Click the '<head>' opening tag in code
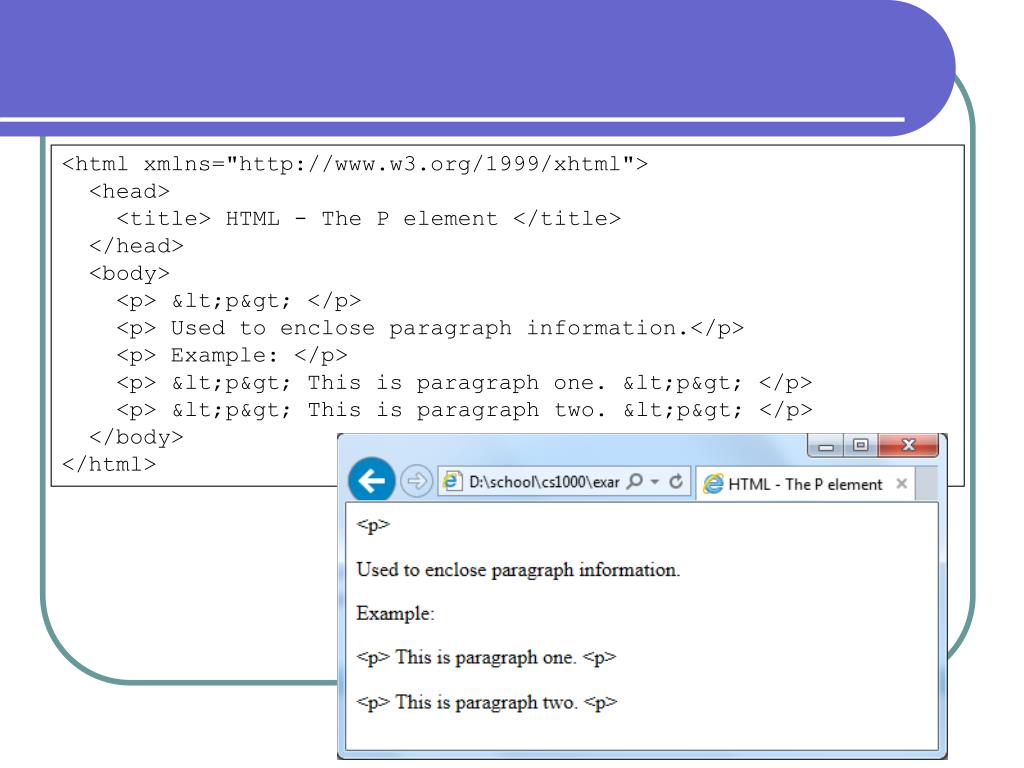Viewport: 1024px width, 768px height. pos(129,191)
